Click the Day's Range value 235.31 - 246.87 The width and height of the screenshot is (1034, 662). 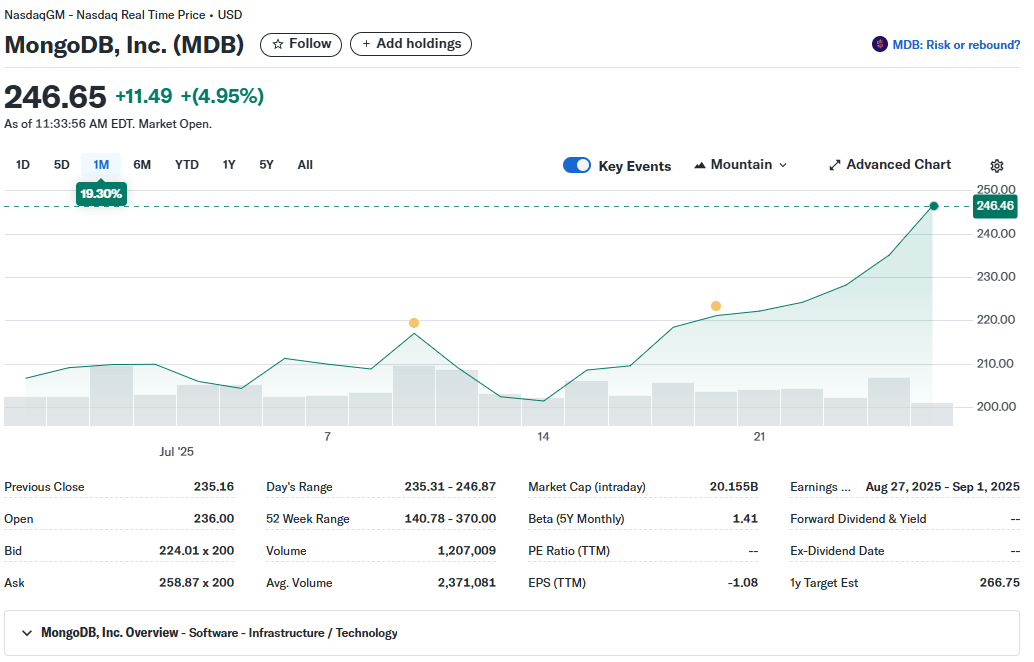[x=450, y=487]
